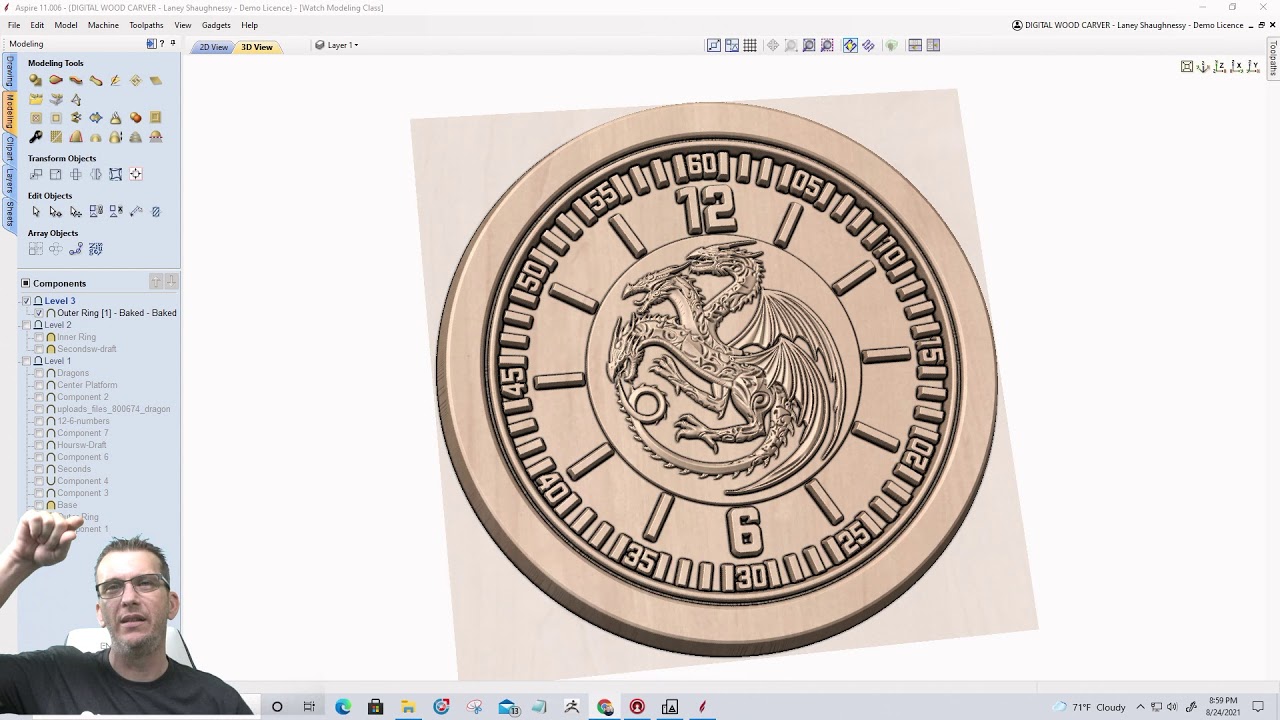Select the Component 7 tree row
This screenshot has width=1280, height=720.
82,433
